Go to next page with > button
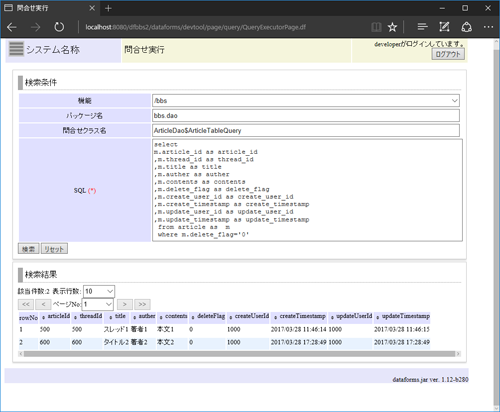The image size is (500, 412). click(125, 304)
